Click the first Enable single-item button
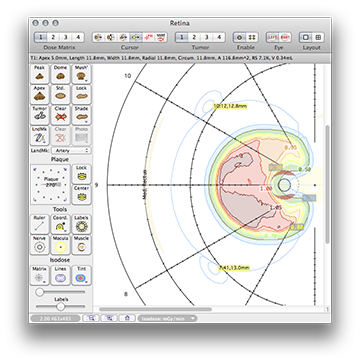This screenshot has height=363, width=360. (x=239, y=37)
